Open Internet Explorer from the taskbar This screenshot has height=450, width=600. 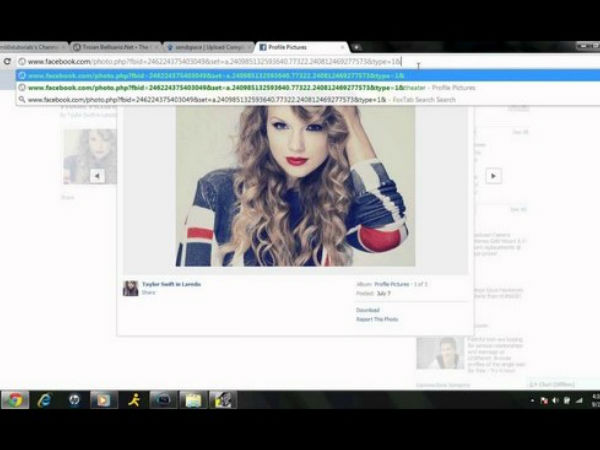pos(44,399)
